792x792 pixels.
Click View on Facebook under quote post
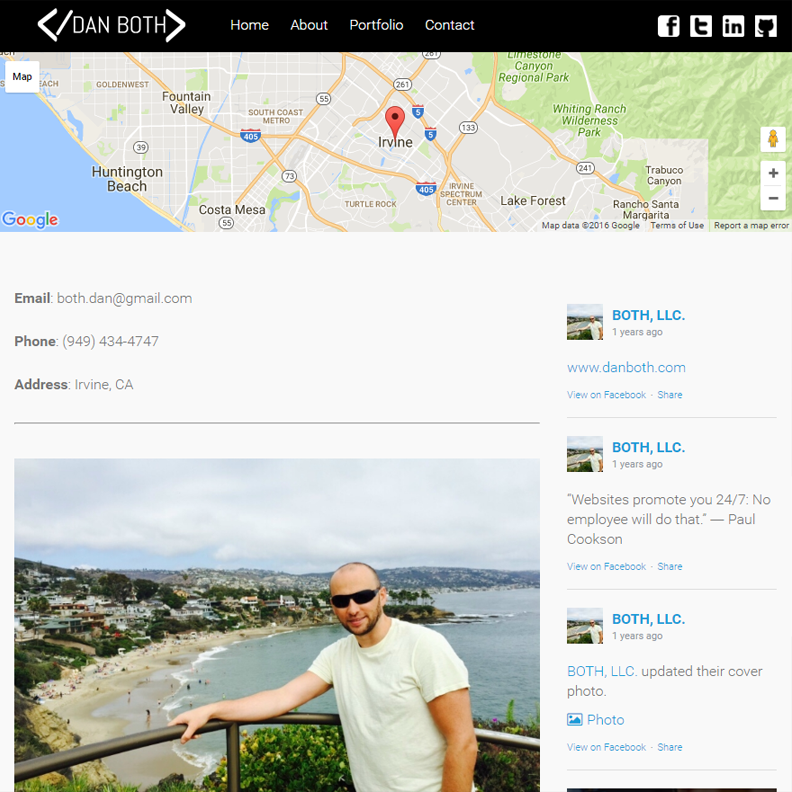(x=606, y=566)
